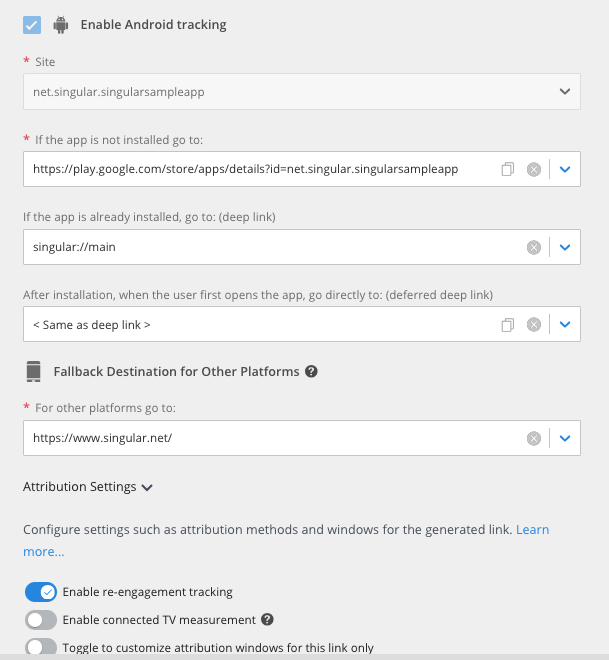
Task: Open the Site dropdown
Action: (302, 92)
